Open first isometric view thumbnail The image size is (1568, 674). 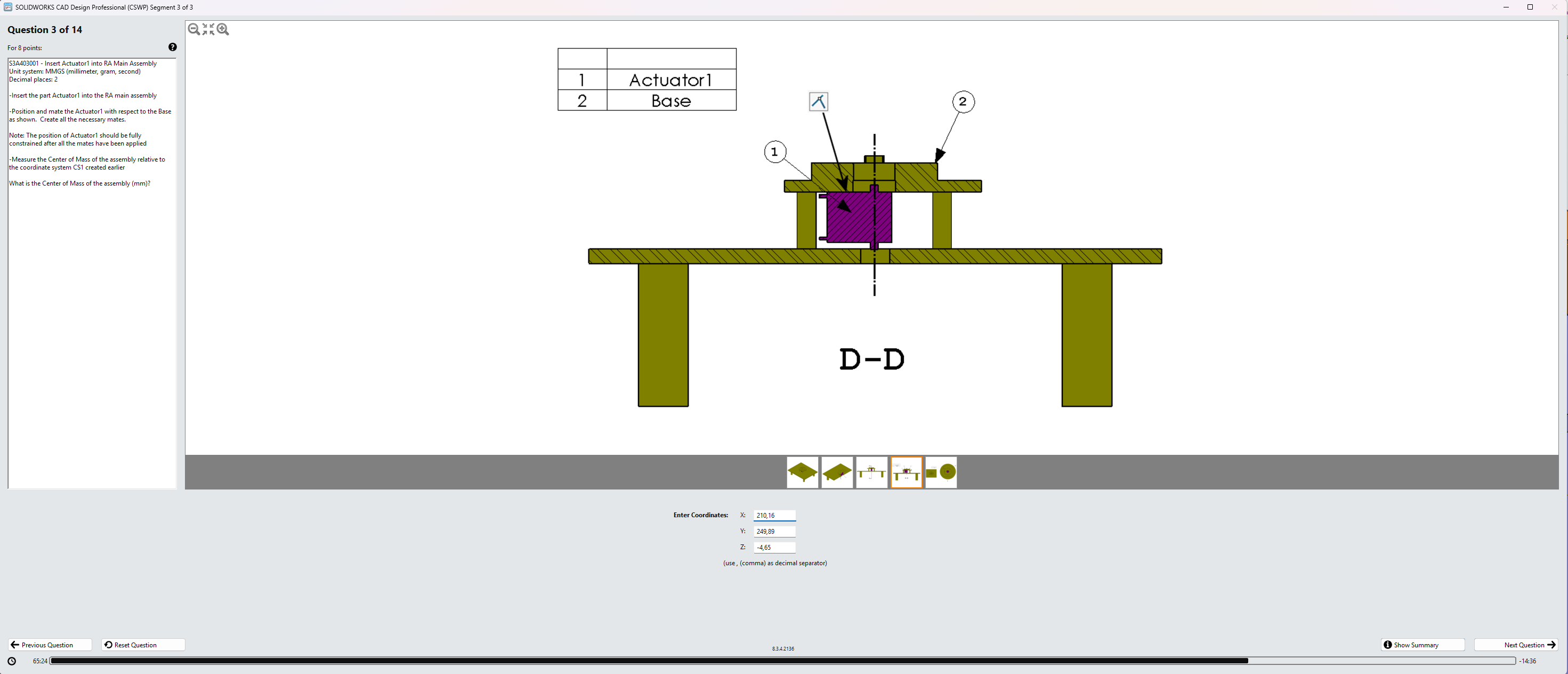coord(802,472)
